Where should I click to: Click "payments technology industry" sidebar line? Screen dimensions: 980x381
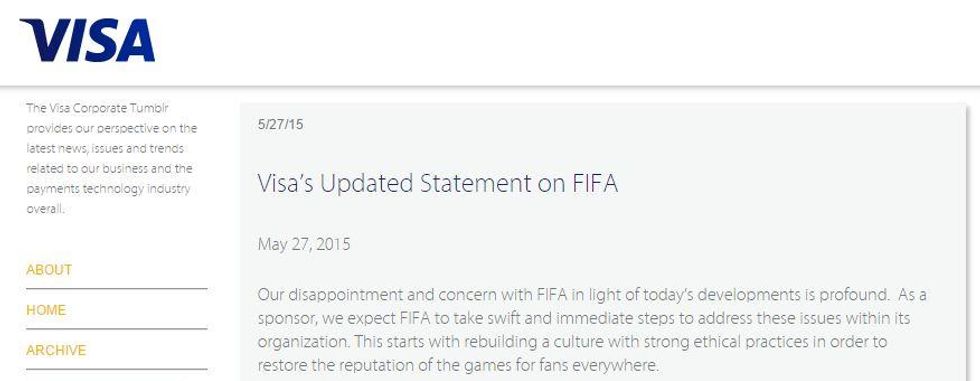pyautogui.click(x=108, y=189)
